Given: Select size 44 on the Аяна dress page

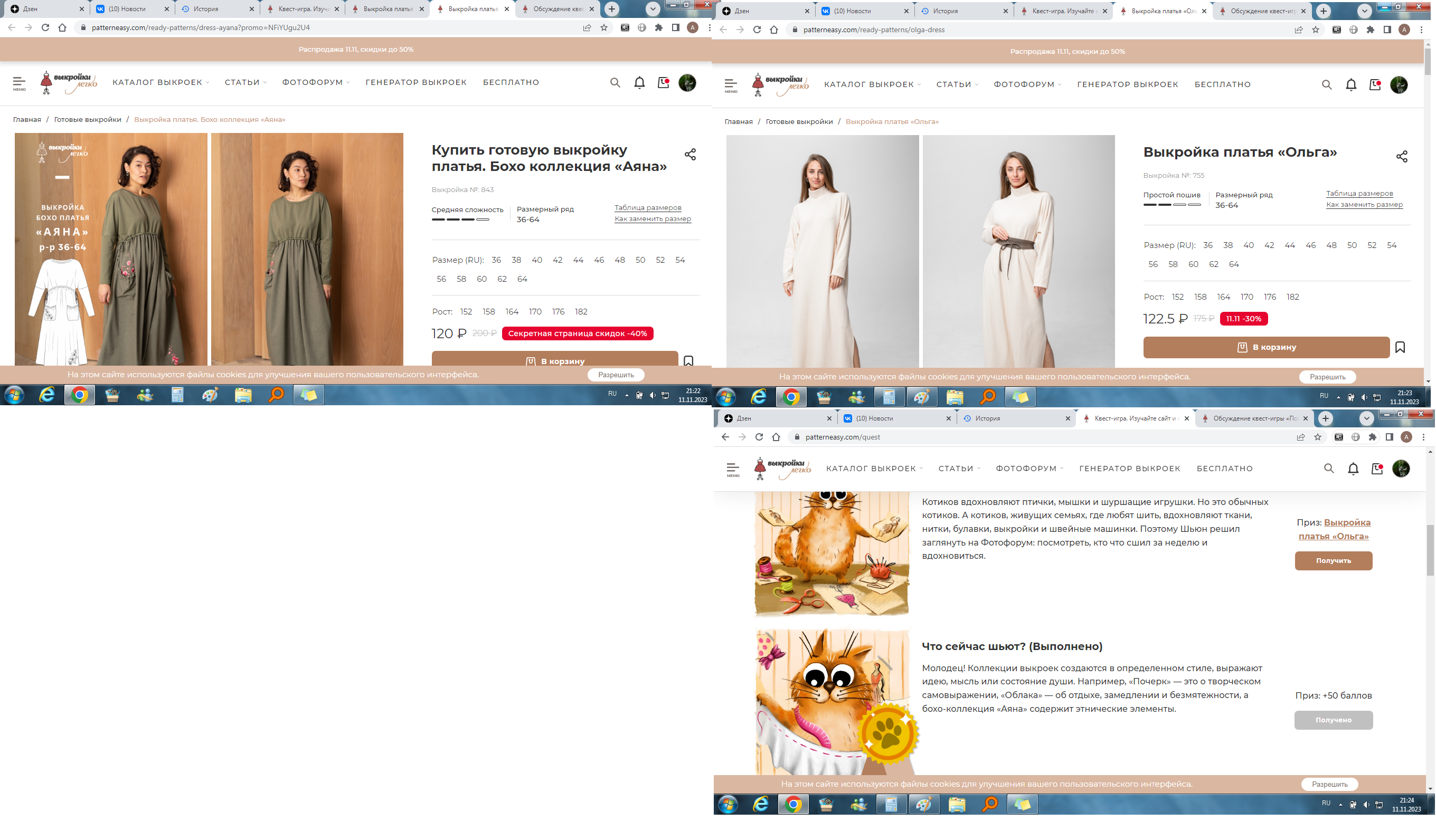Looking at the screenshot, I should [578, 260].
